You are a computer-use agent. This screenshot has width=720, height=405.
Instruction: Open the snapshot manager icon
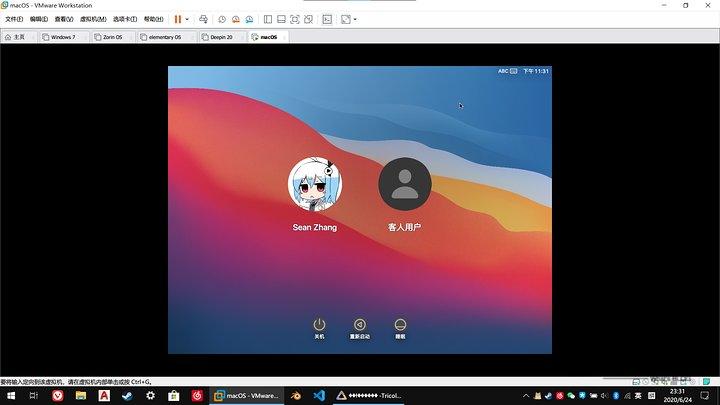(x=249, y=19)
